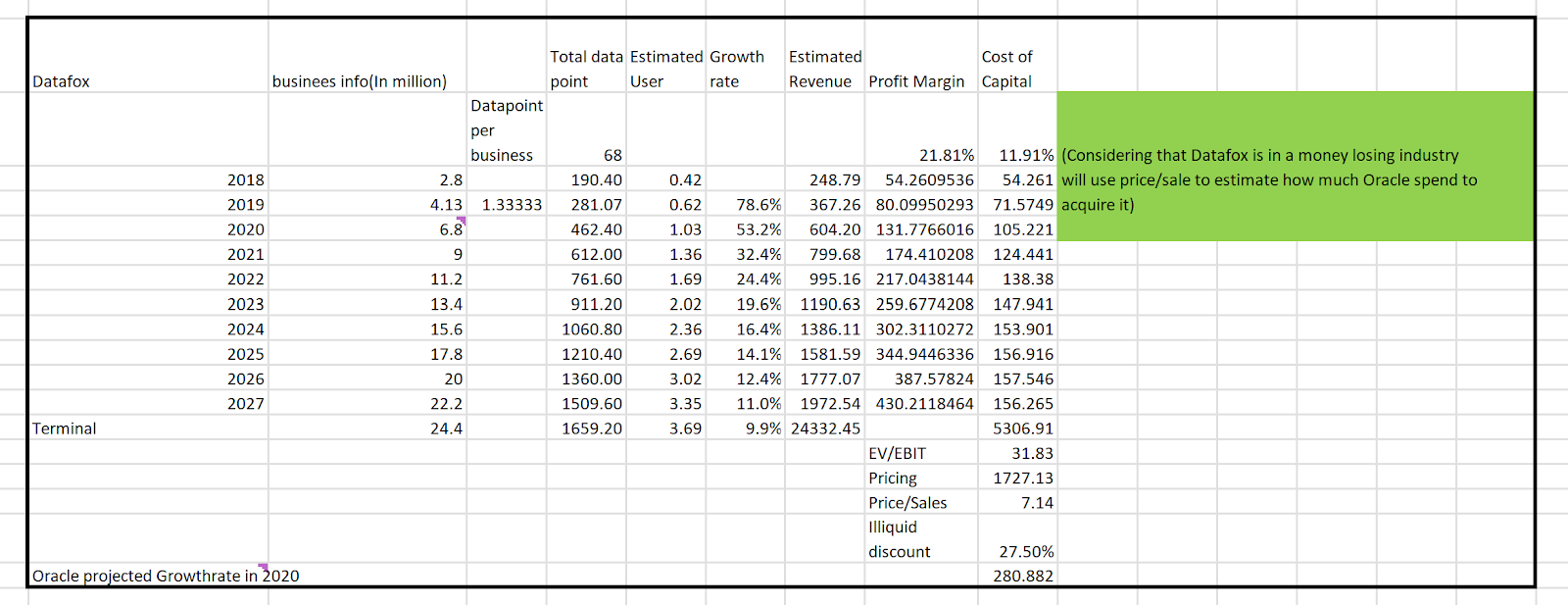Select the 1.69 estimated user cell
The height and width of the screenshot is (605, 1568).
point(666,278)
